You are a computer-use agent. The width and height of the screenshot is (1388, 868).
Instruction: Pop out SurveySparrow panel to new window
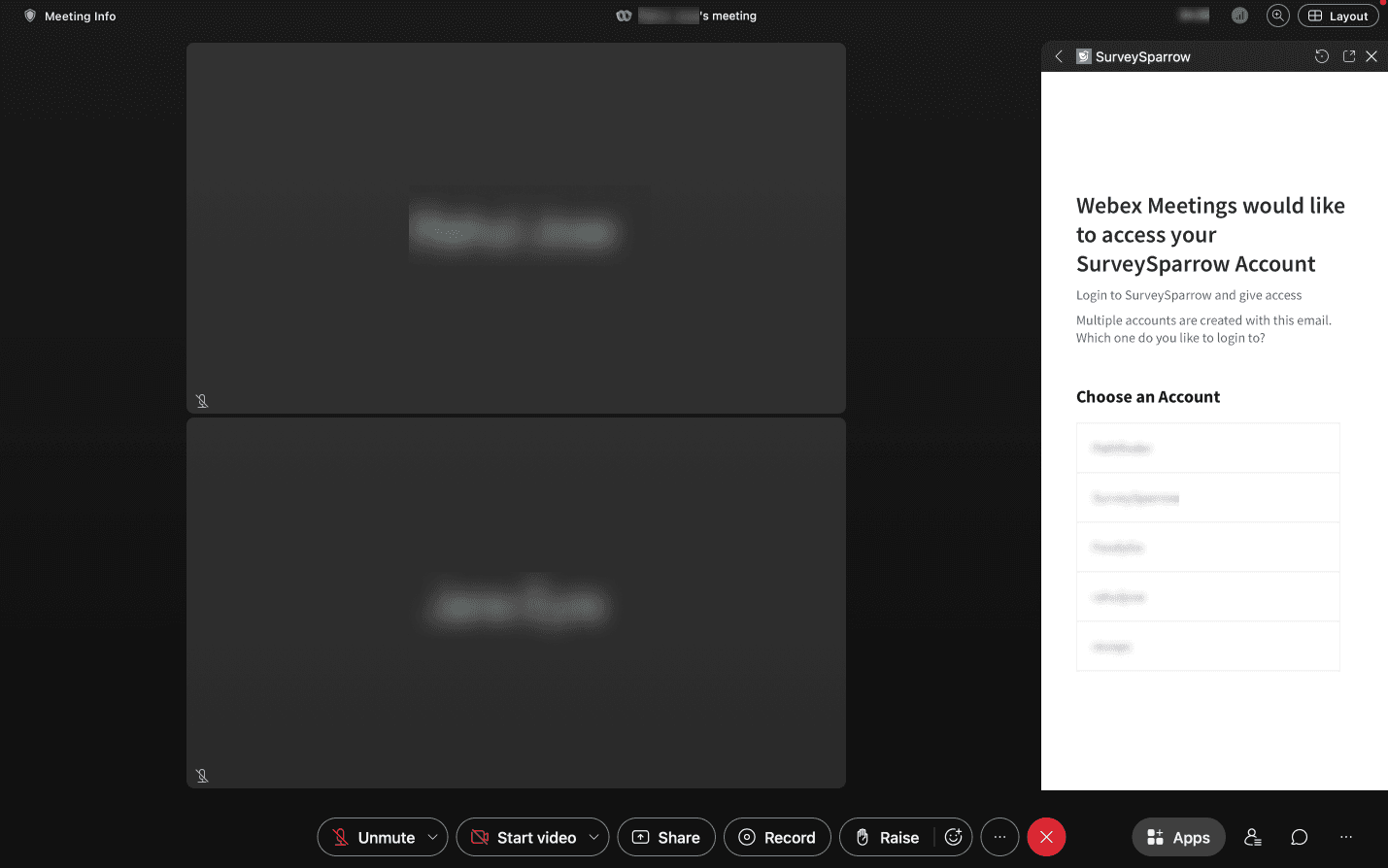click(1348, 56)
